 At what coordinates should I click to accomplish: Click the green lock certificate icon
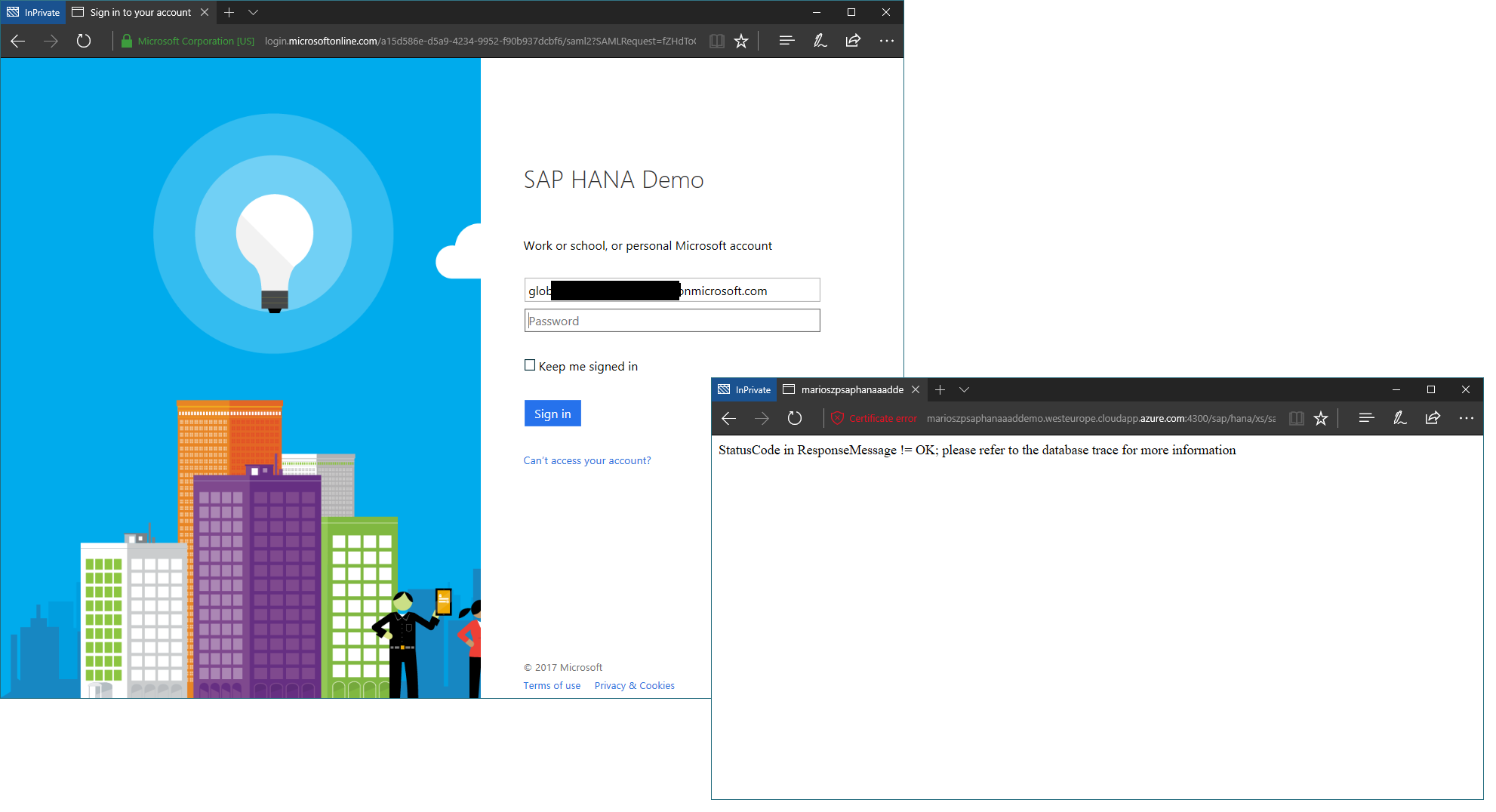(126, 41)
